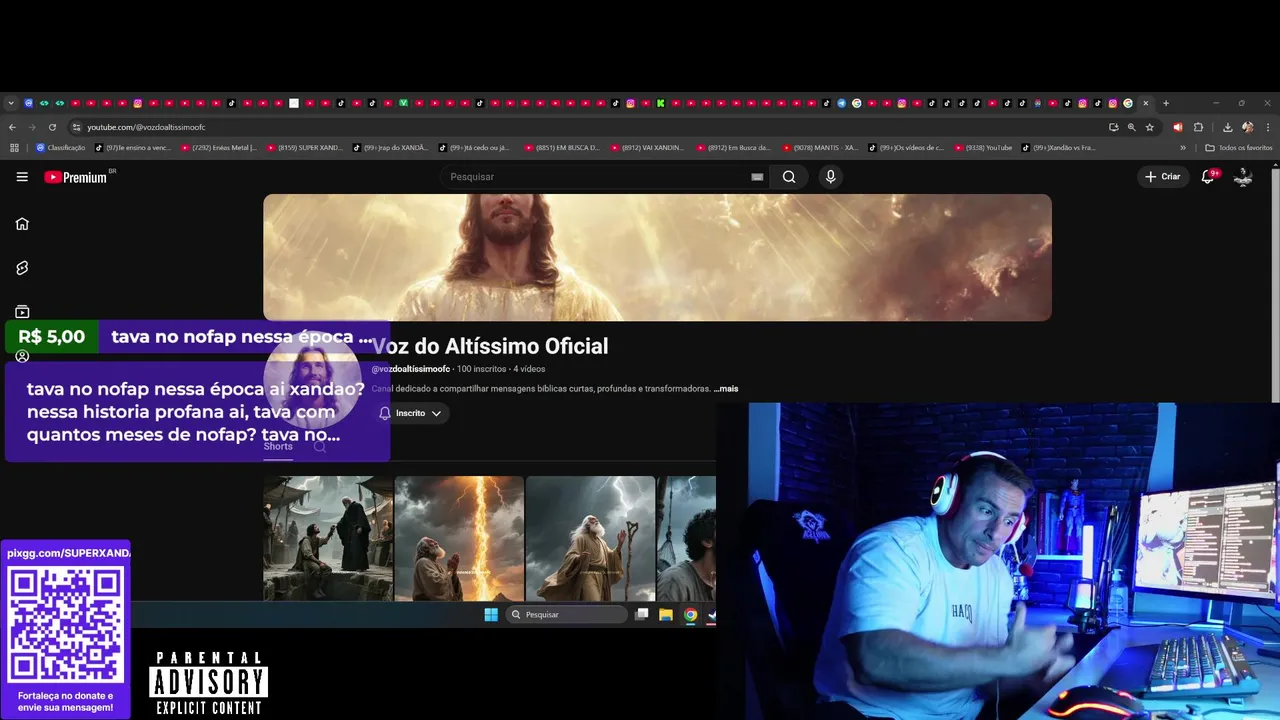1280x720 pixels.
Task: Open the MANTIS bookmark
Action: coord(821,148)
